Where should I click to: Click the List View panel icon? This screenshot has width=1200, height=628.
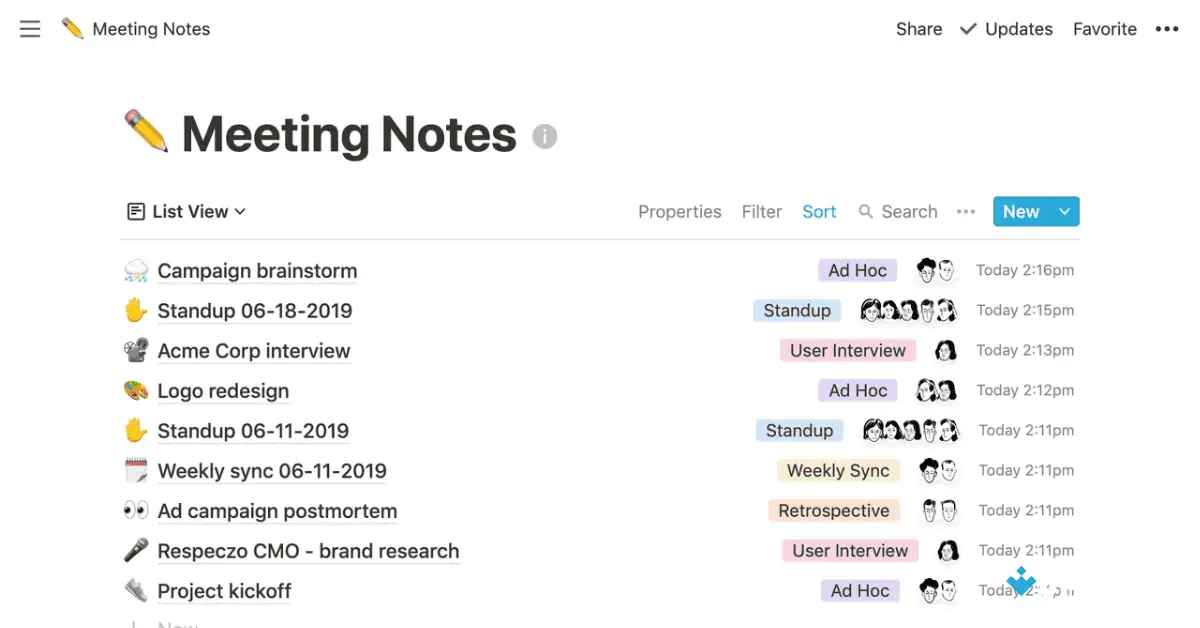(x=136, y=211)
